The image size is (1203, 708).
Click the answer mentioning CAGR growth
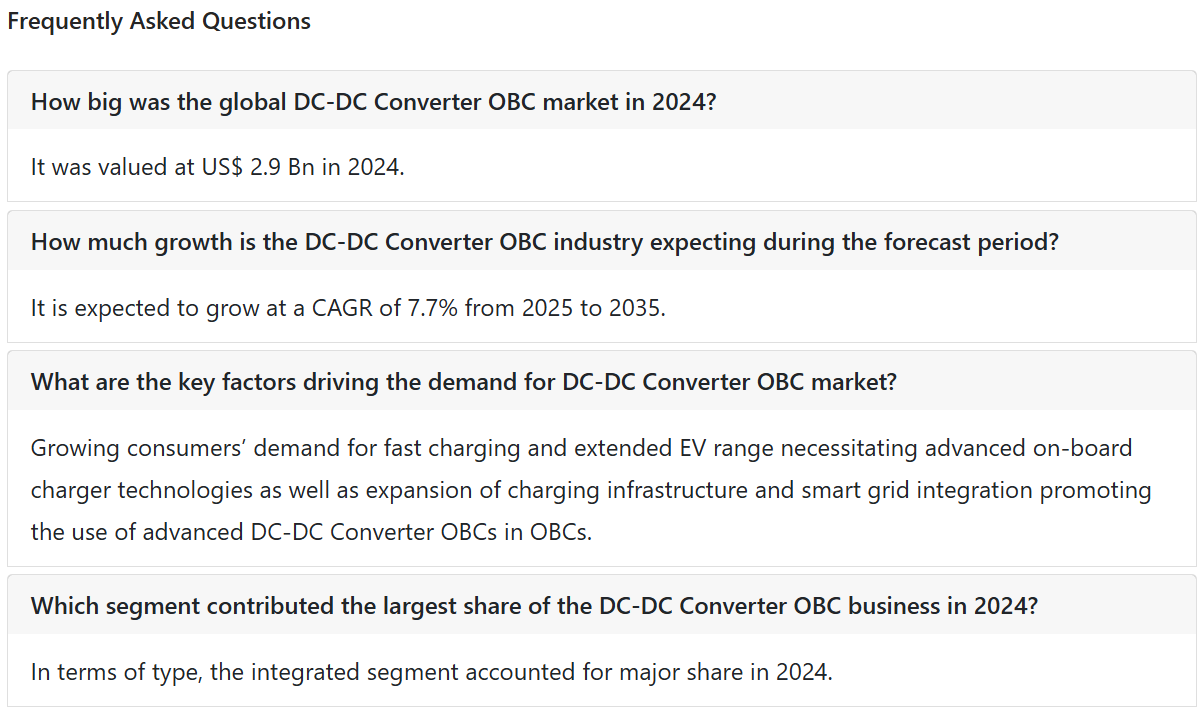point(348,307)
